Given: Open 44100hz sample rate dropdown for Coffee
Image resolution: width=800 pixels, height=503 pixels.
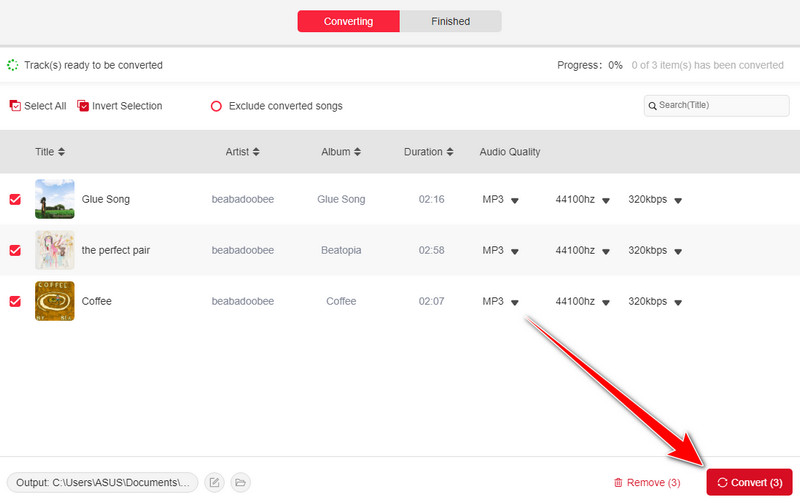Looking at the screenshot, I should point(604,302).
